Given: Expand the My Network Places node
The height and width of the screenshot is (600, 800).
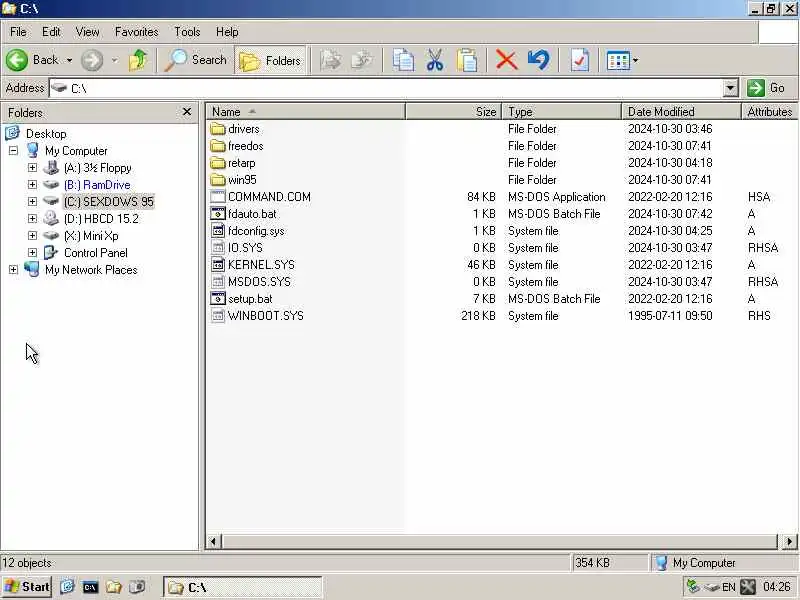Looking at the screenshot, I should pos(13,269).
